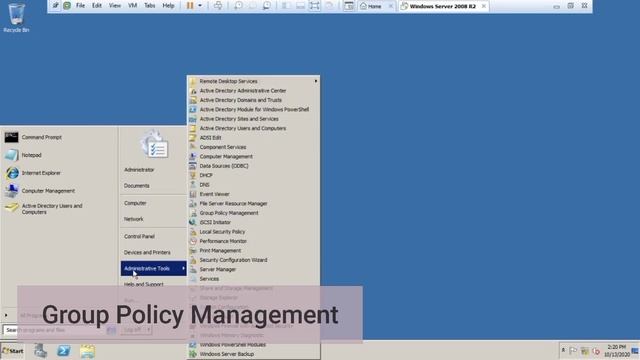Image resolution: width=640 pixels, height=360 pixels.
Task: Click the DHCP icon
Action: coord(193,175)
